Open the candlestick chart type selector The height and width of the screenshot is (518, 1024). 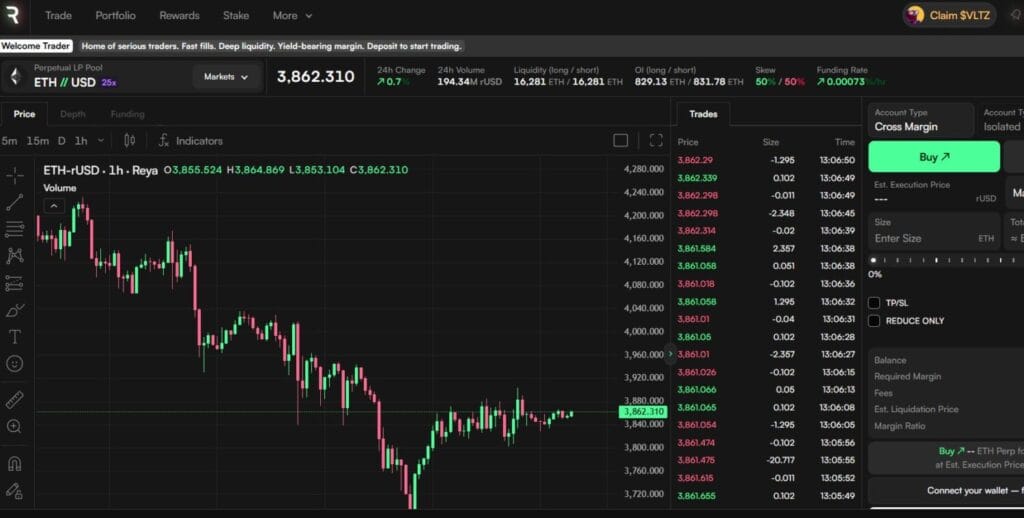(129, 140)
